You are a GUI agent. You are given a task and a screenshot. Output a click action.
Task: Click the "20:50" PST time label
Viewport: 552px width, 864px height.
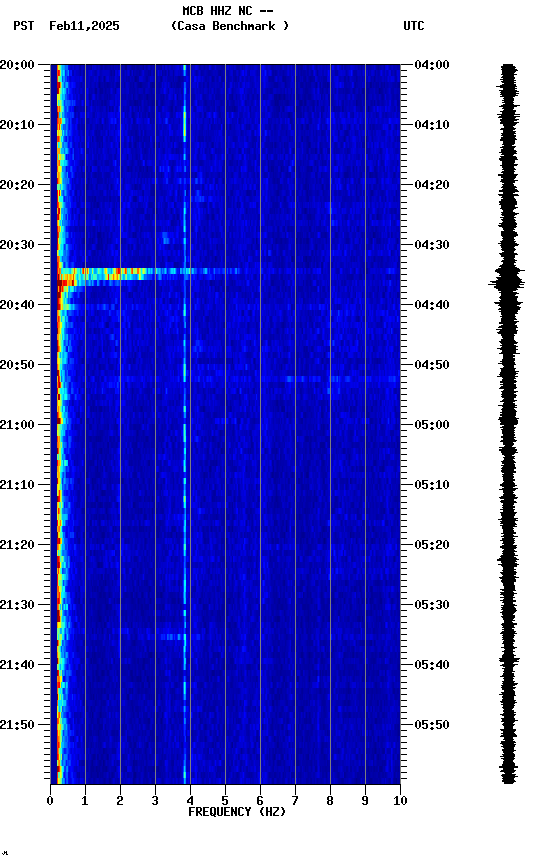17,365
